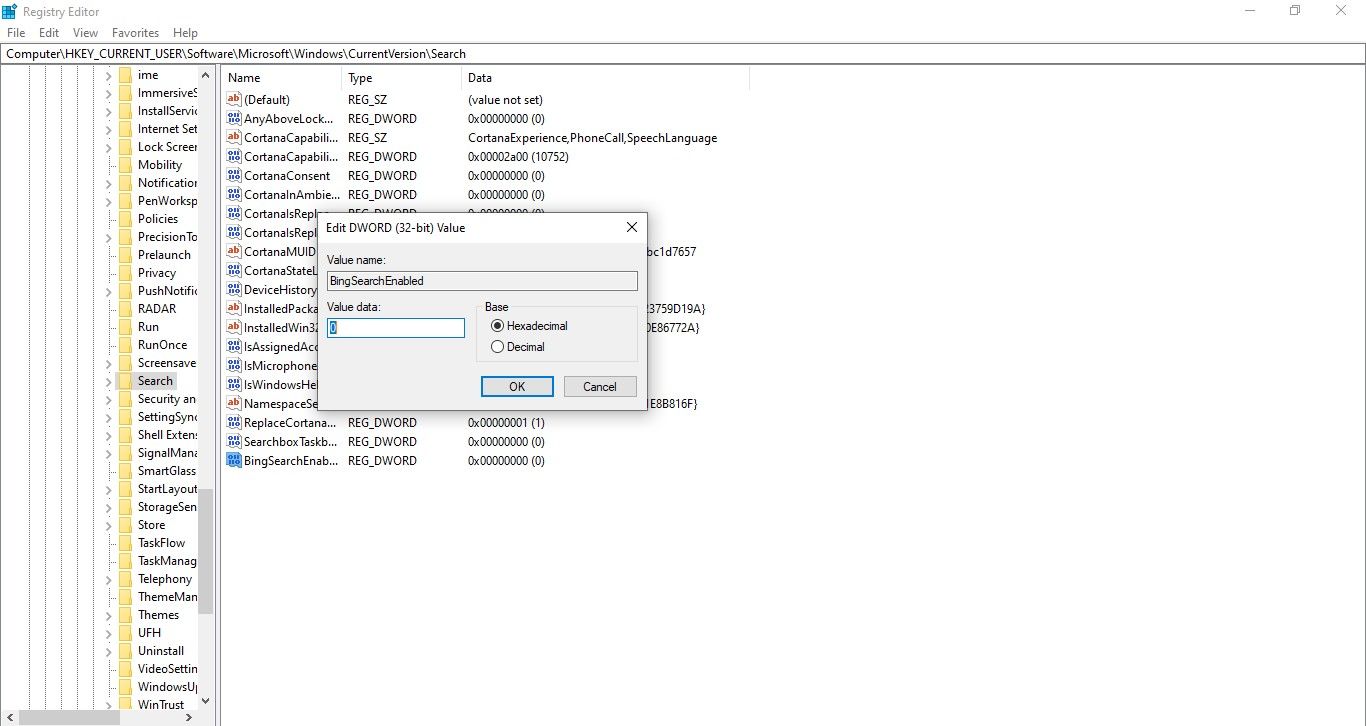Open the File menu
The width and height of the screenshot is (1366, 726).
[x=15, y=33]
